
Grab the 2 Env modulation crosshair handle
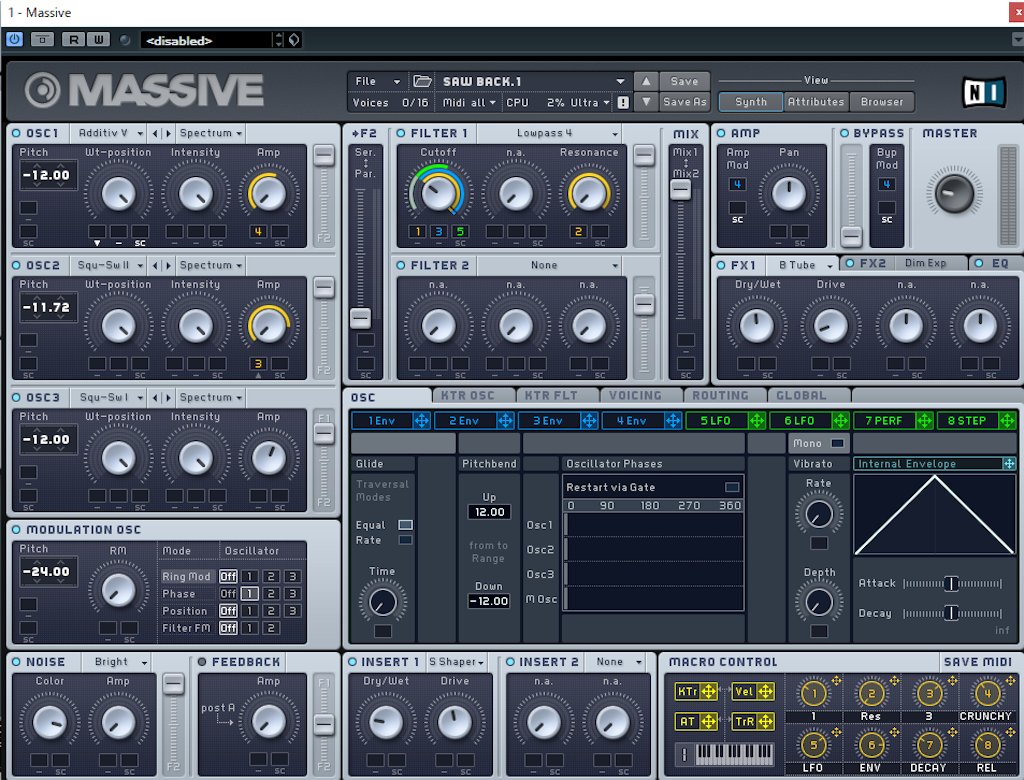[505, 421]
